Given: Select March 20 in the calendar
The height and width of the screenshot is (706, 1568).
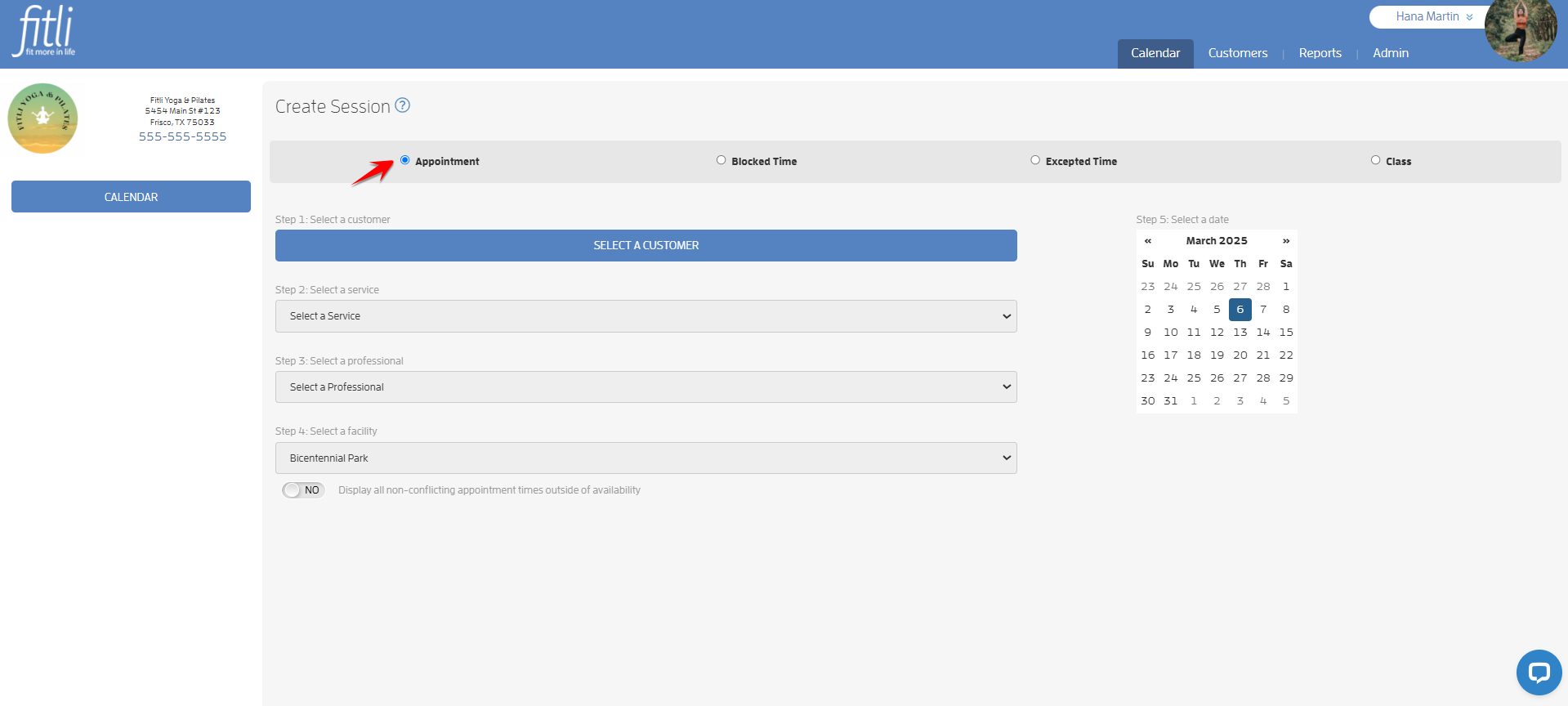Looking at the screenshot, I should 1240,355.
